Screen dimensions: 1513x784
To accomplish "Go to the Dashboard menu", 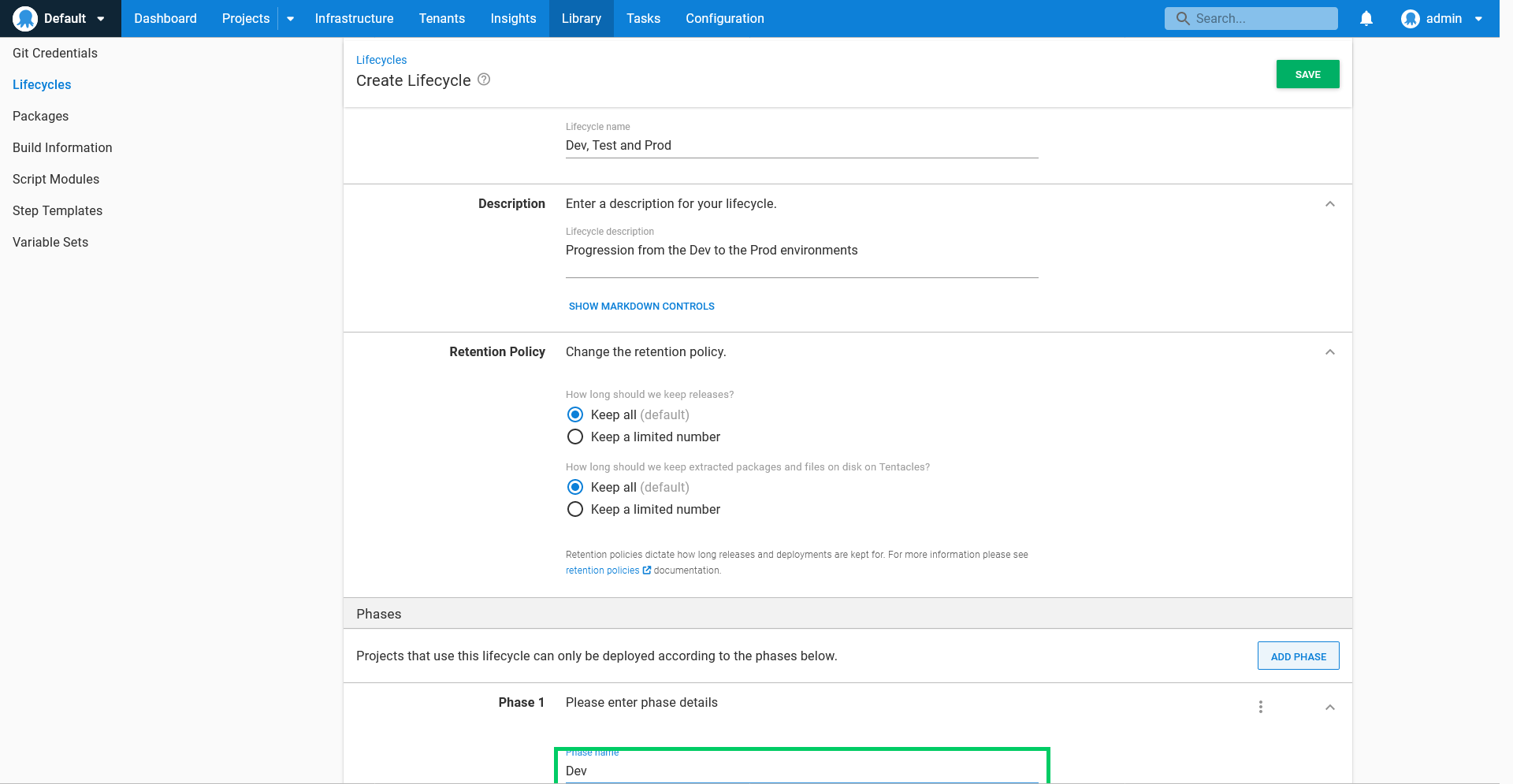I will [165, 18].
